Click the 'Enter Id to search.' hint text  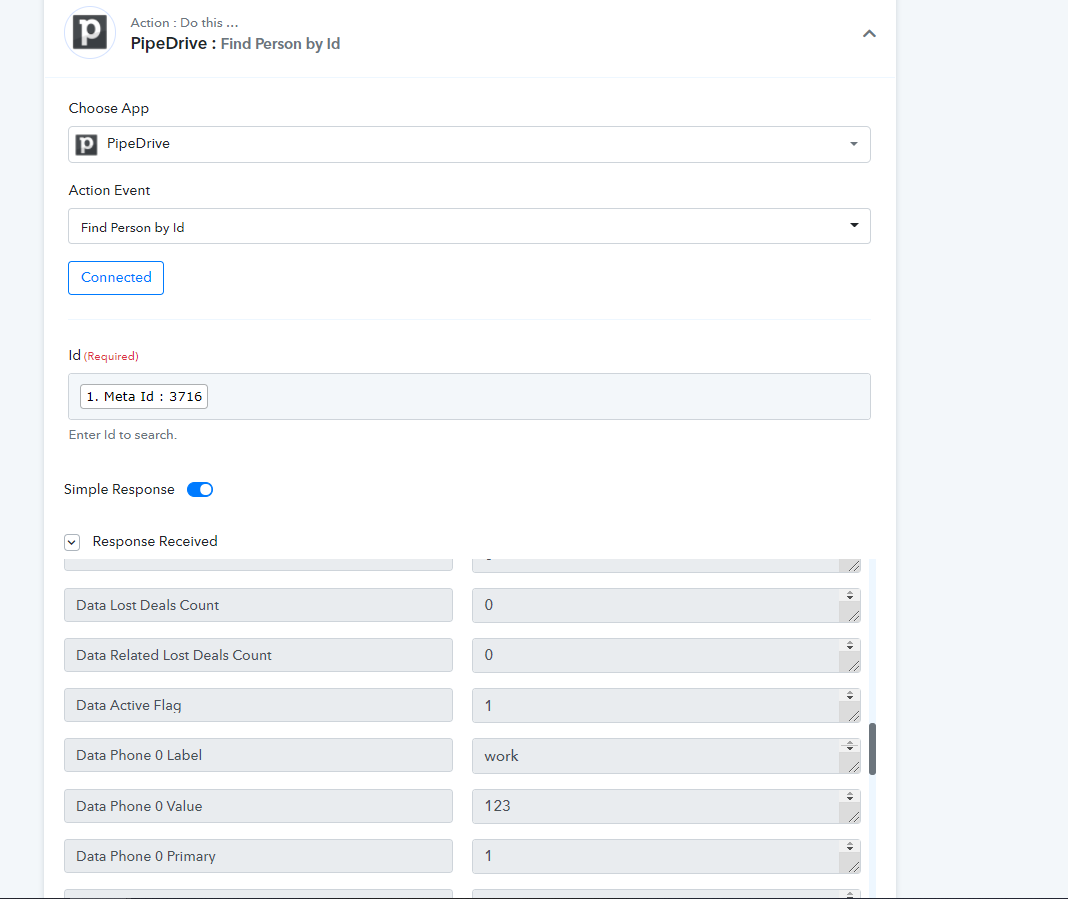click(x=123, y=435)
